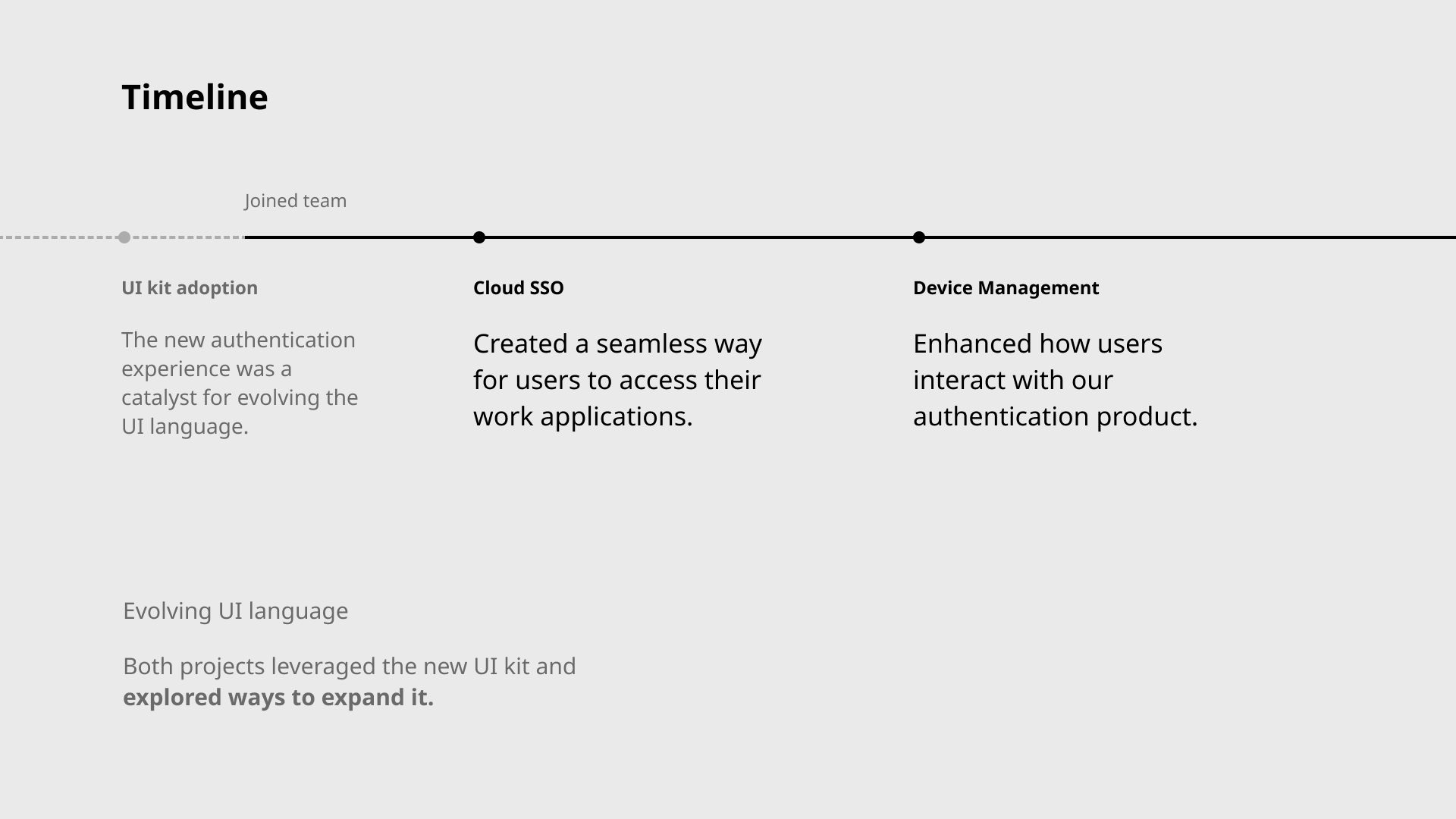Screen dimensions: 1456x819
Task: Click the start of the solid line under Joined team
Action: (x=247, y=237)
